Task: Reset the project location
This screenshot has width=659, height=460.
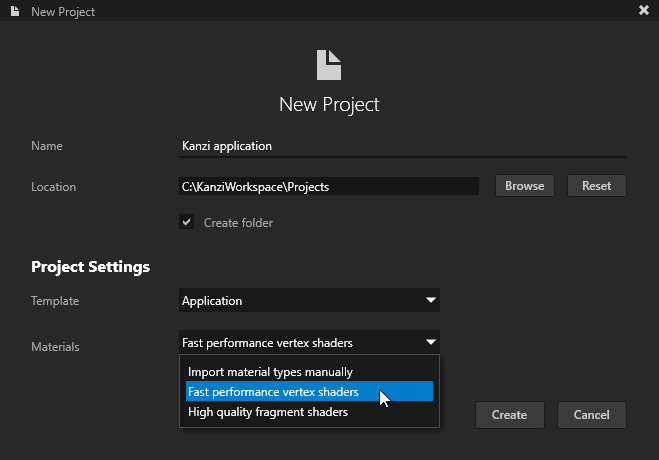Action: (x=596, y=186)
